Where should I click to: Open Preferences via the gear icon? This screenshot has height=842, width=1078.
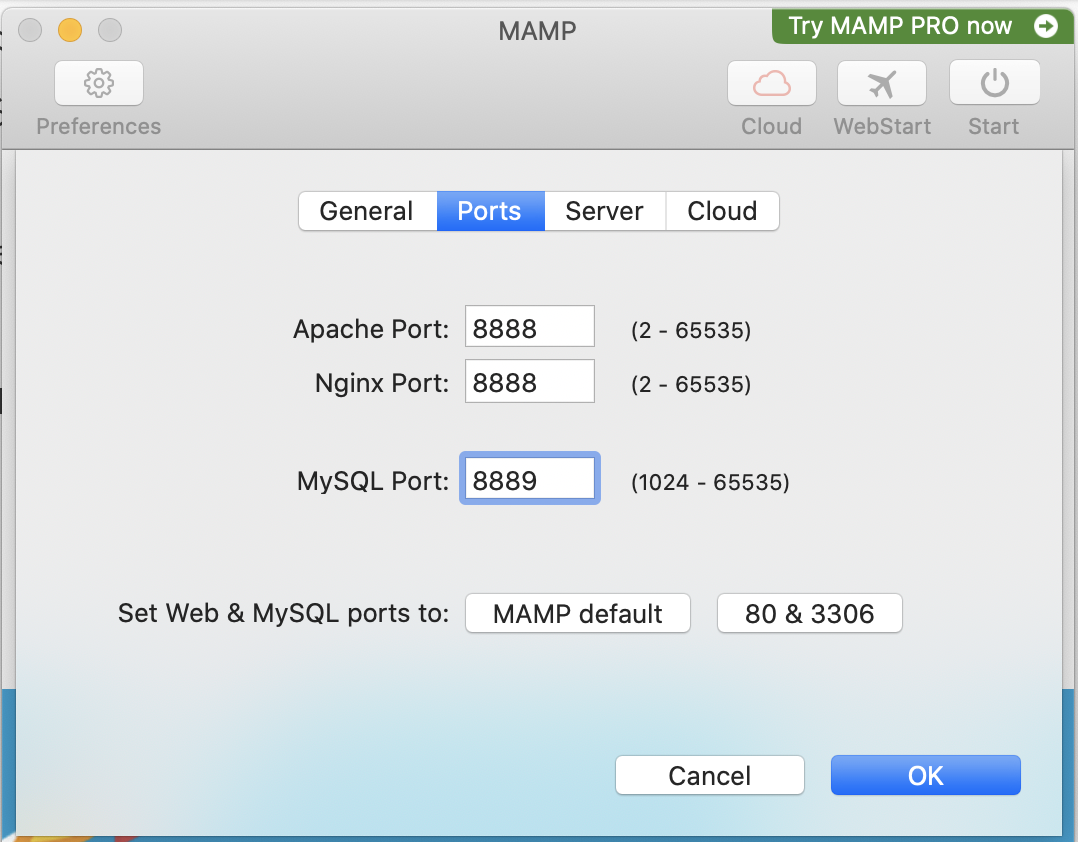(99, 83)
